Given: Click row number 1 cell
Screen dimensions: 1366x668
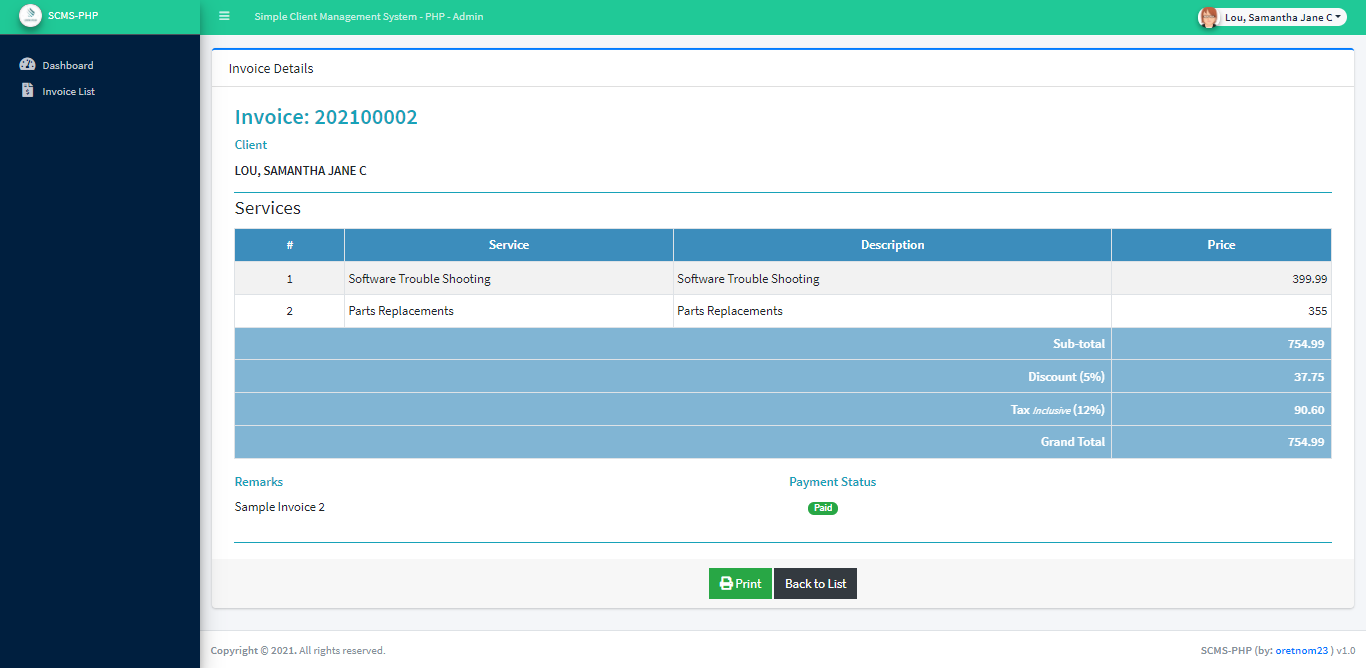Looking at the screenshot, I should 290,279.
